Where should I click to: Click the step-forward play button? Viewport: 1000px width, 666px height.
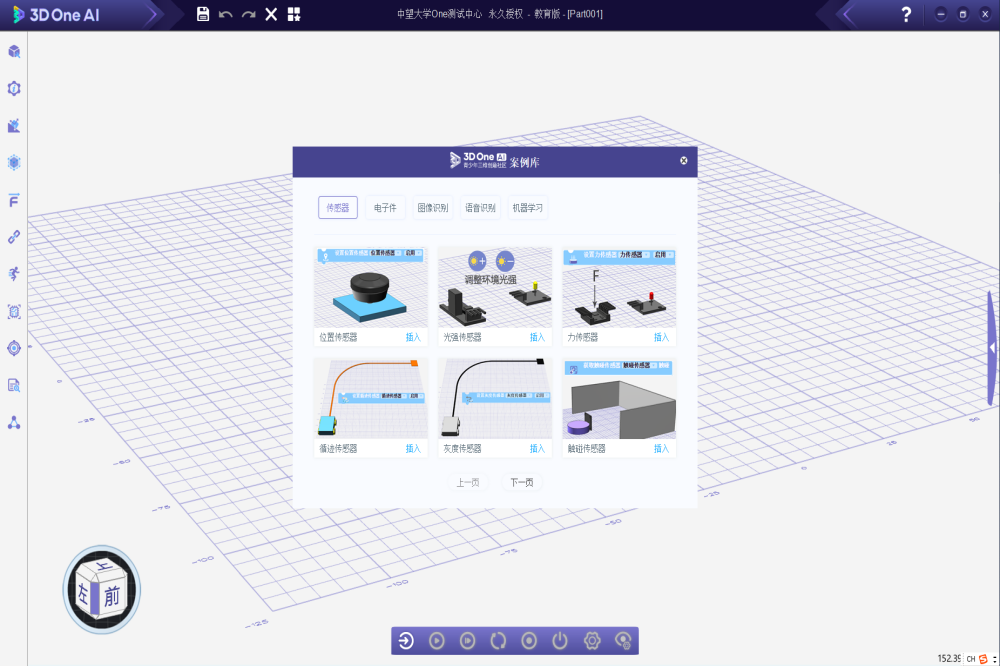[x=467, y=640]
